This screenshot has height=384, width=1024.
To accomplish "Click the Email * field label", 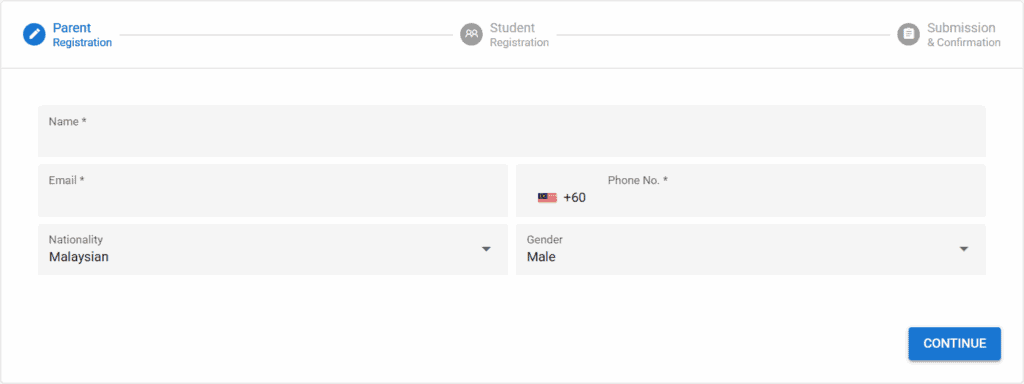I will click(67, 180).
